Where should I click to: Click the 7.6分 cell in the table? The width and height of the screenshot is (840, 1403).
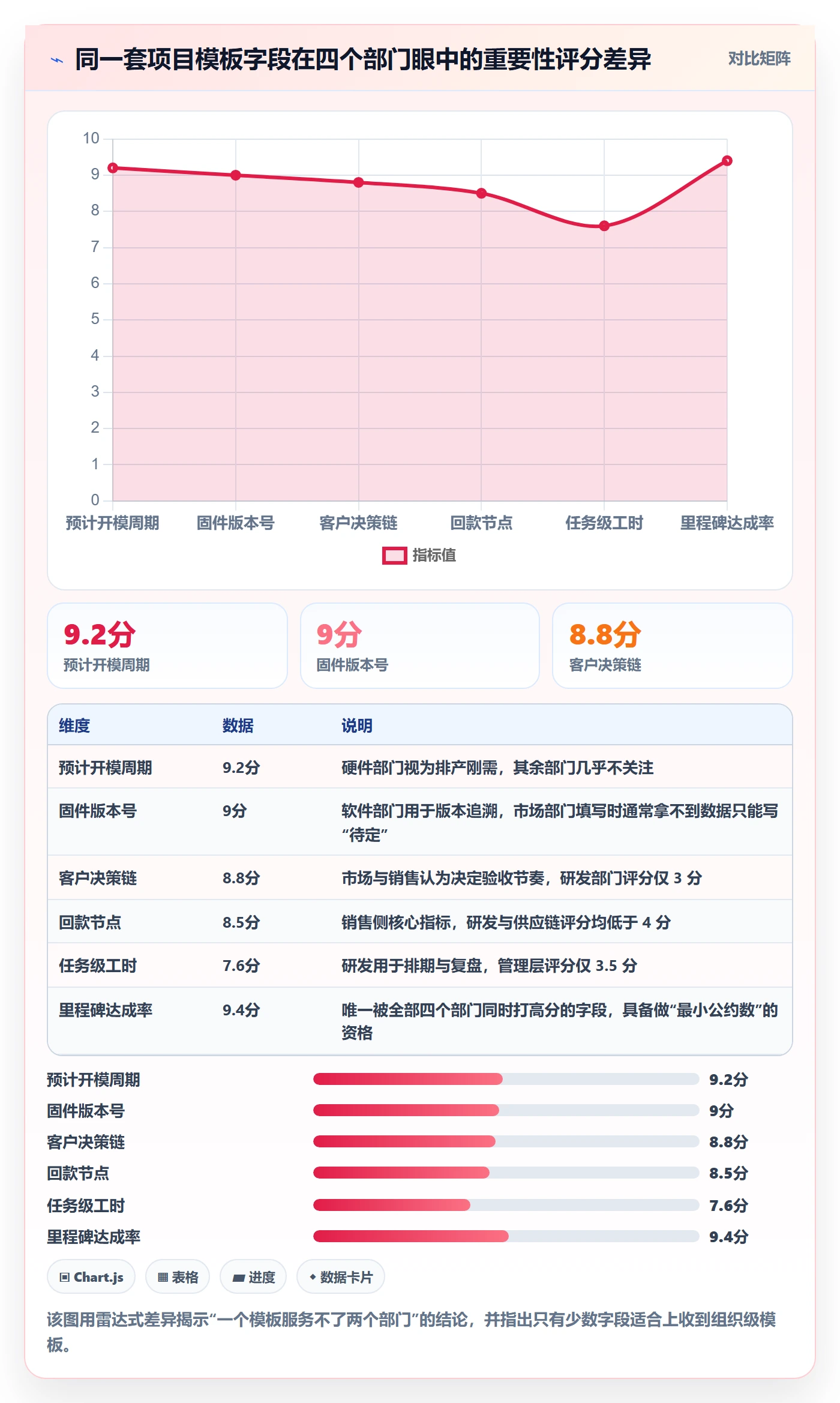(x=241, y=966)
